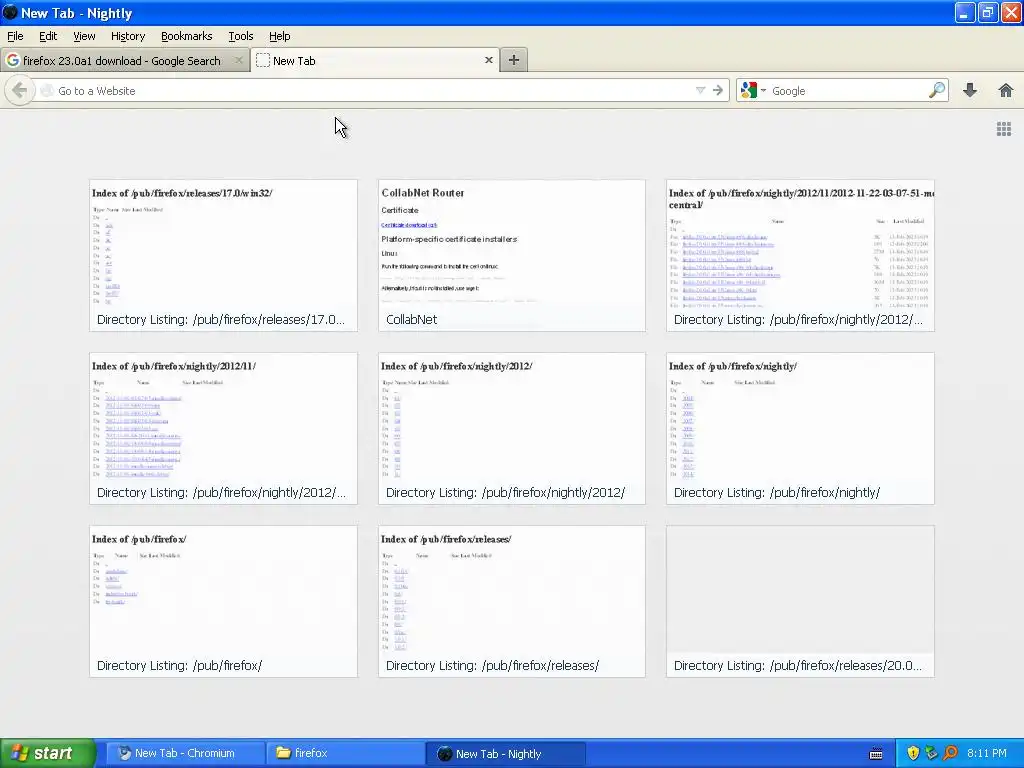Click New Tab - Nightly taskbar button
1024x768 pixels.
(505, 754)
